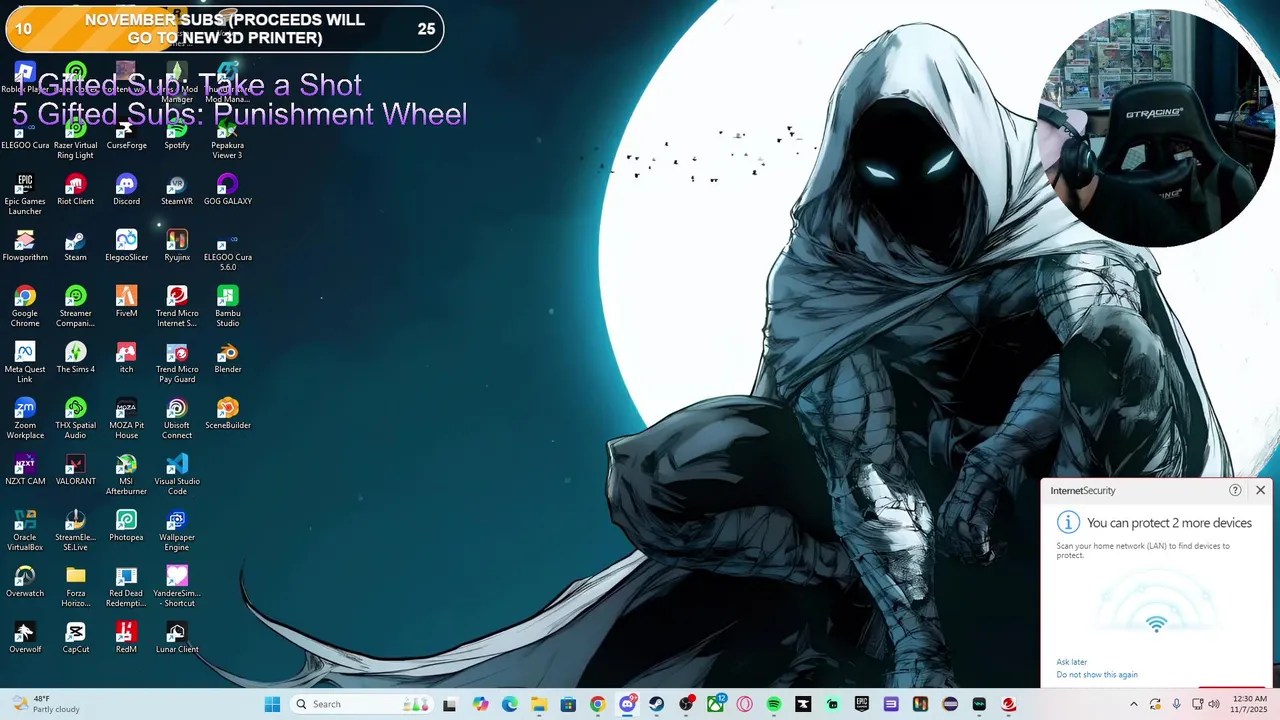Open help in the InternetSecurity popup
The height and width of the screenshot is (720, 1280).
click(1235, 490)
